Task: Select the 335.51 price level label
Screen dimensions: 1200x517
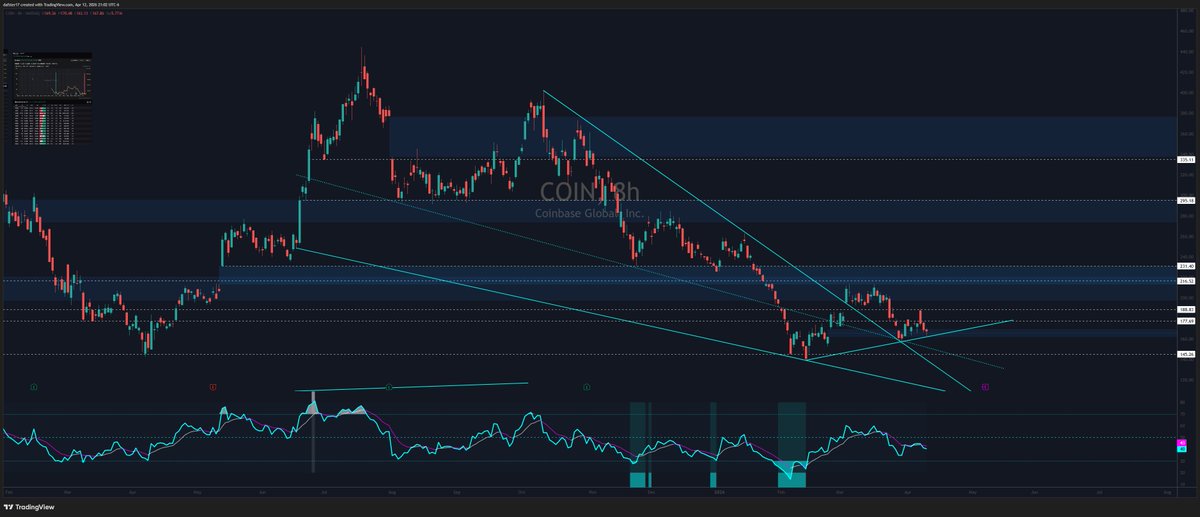Action: (1188, 159)
